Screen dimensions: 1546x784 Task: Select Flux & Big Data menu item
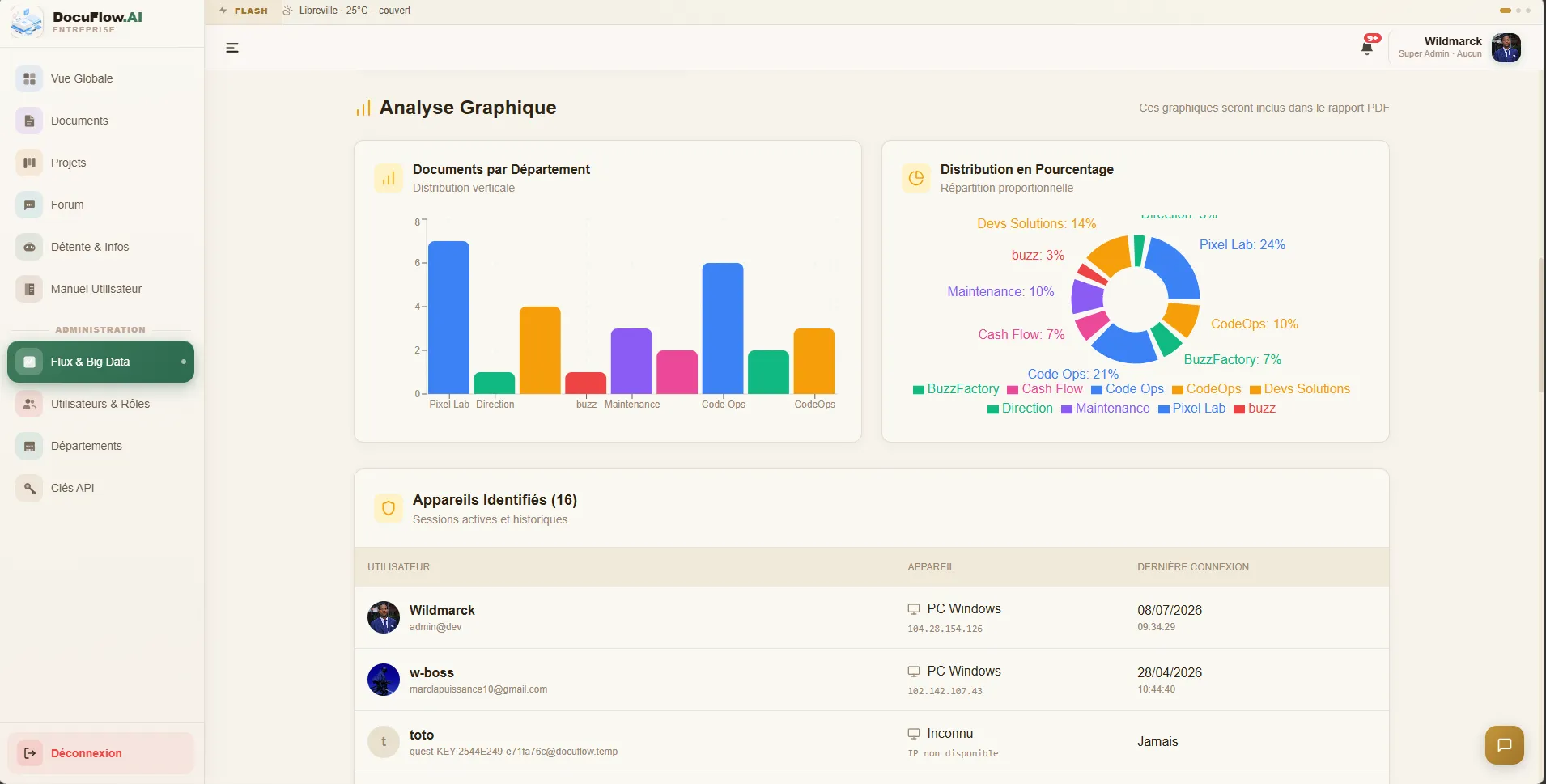(x=100, y=362)
